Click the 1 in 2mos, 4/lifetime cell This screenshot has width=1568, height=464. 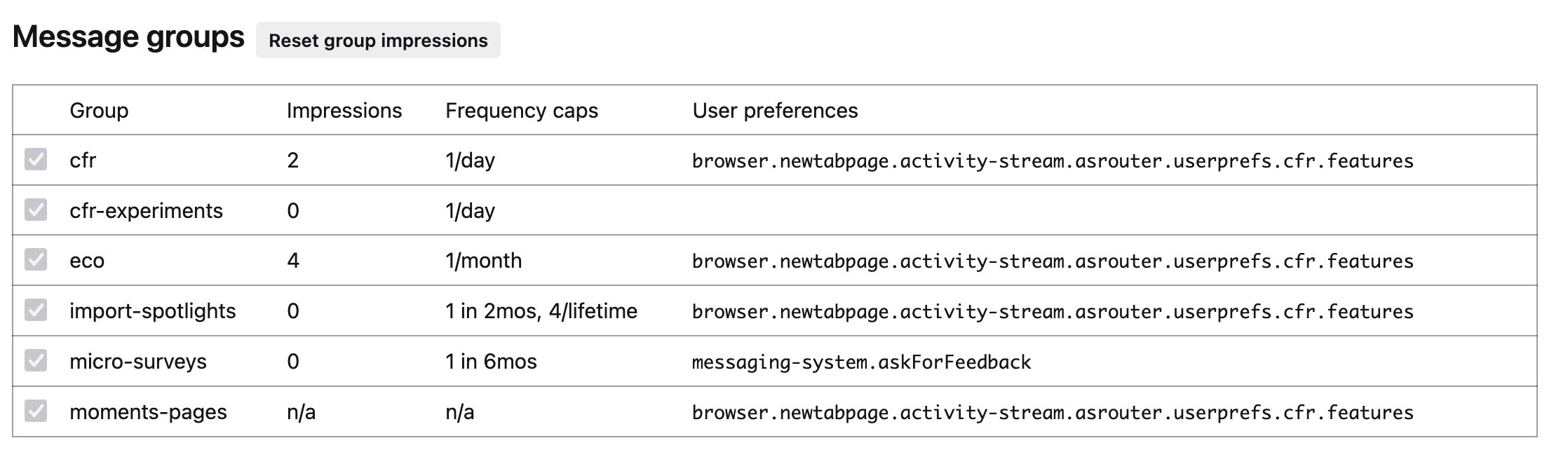pyautogui.click(x=541, y=311)
